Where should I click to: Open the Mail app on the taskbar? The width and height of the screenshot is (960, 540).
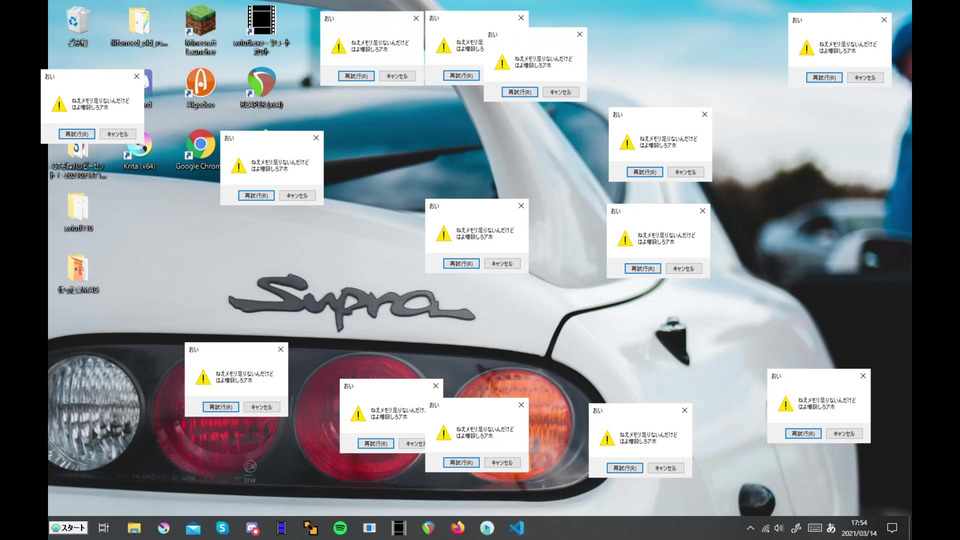[x=193, y=528]
